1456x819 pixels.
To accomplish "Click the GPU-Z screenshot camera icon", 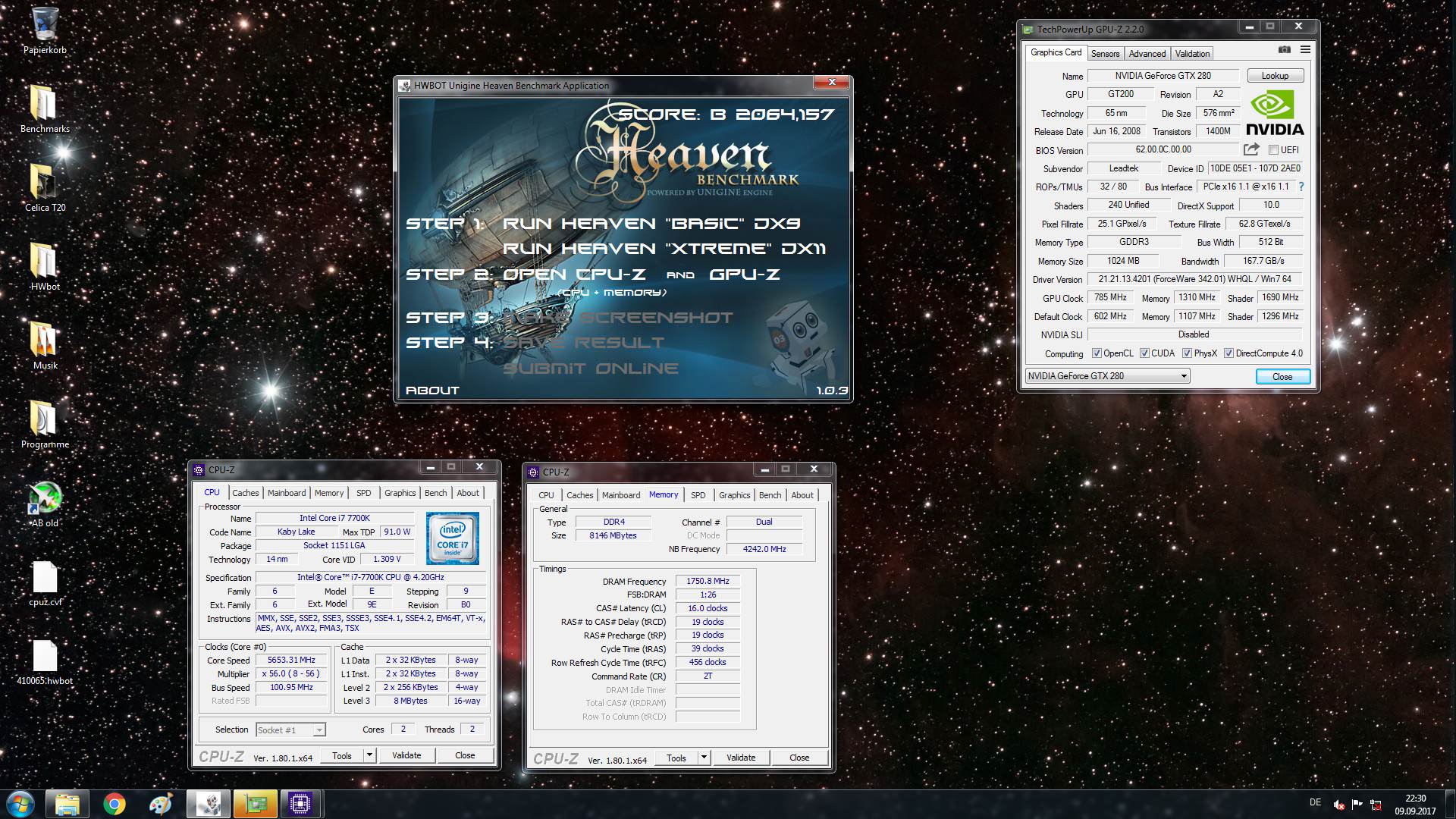I will point(1284,49).
